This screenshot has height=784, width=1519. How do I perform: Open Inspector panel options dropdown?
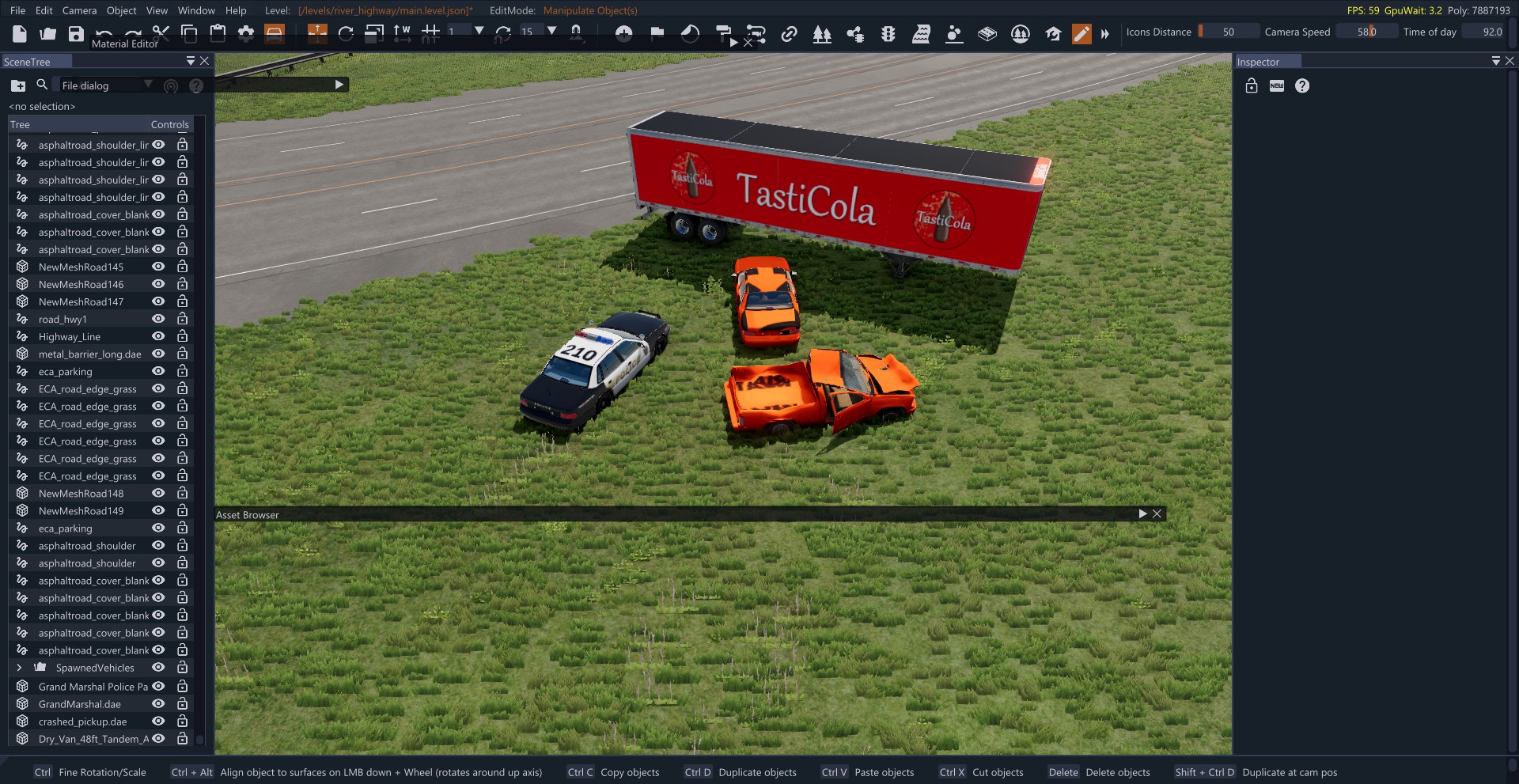tap(1495, 61)
